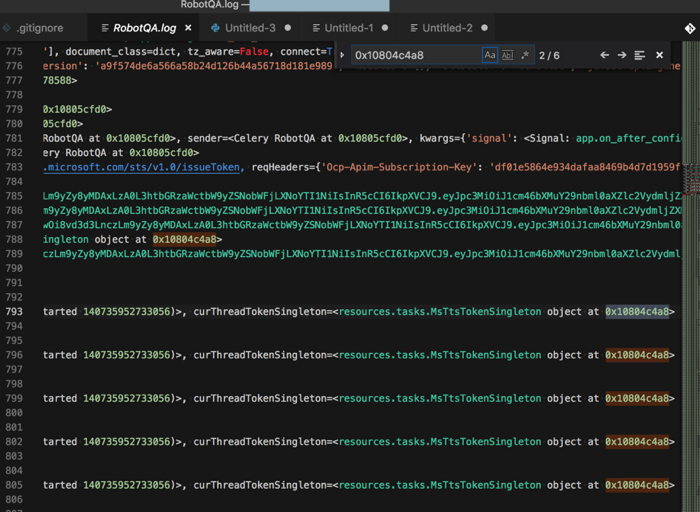Screen dimensions: 700x512
Task: Click line number 793 in the gutter
Action: (14, 312)
